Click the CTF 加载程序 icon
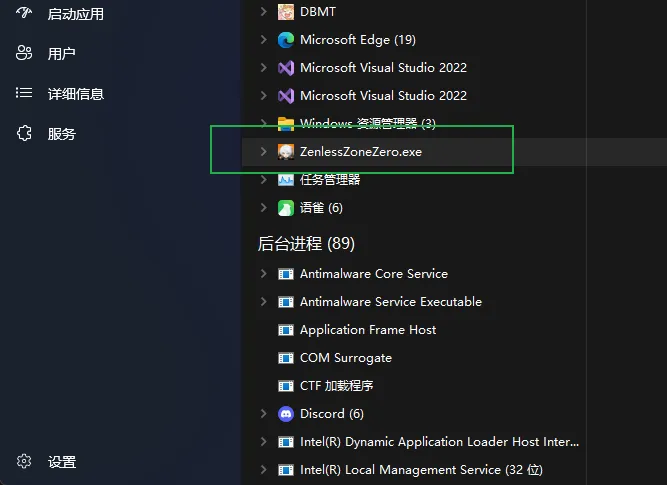Screen dimensions: 667x485 tap(285, 386)
